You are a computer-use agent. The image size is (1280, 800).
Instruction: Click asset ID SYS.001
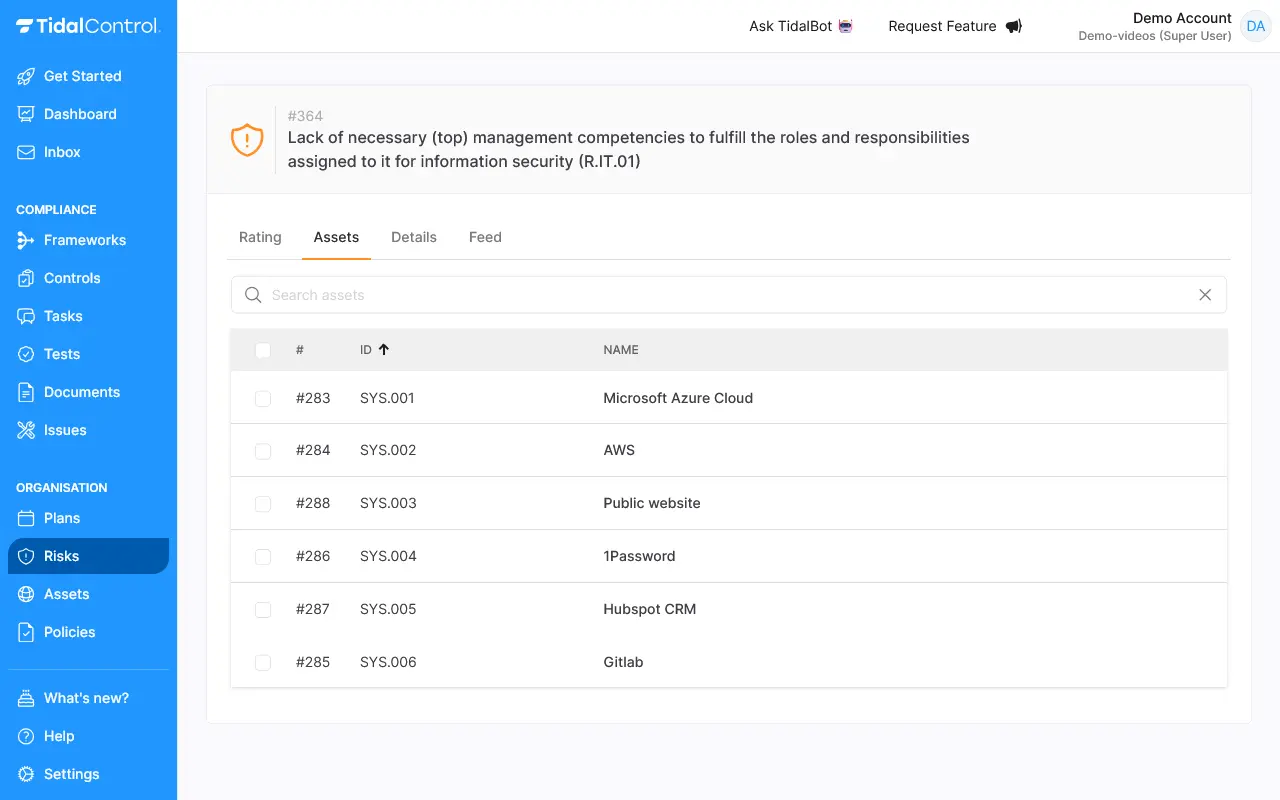tap(387, 398)
